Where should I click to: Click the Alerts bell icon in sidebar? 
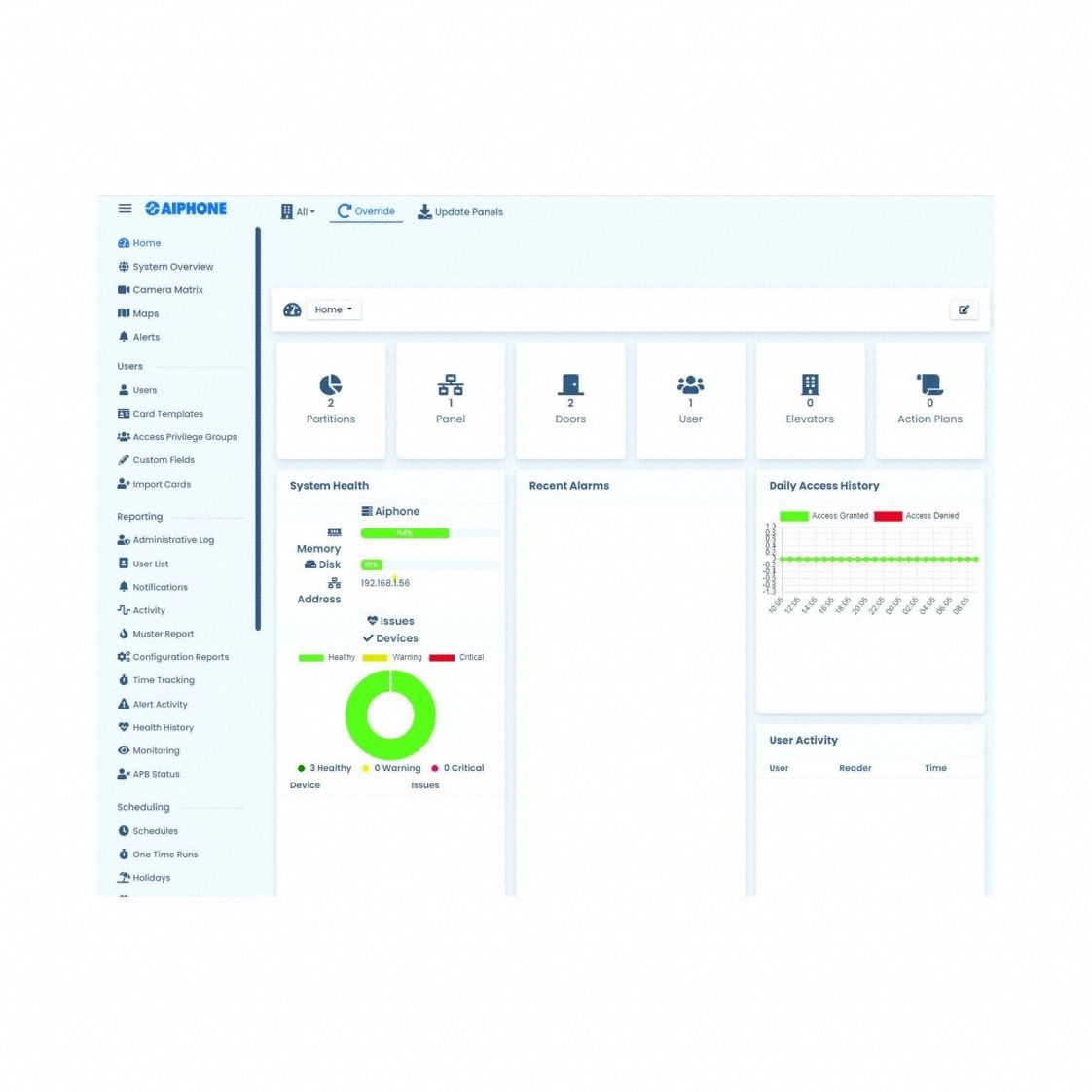(x=125, y=337)
